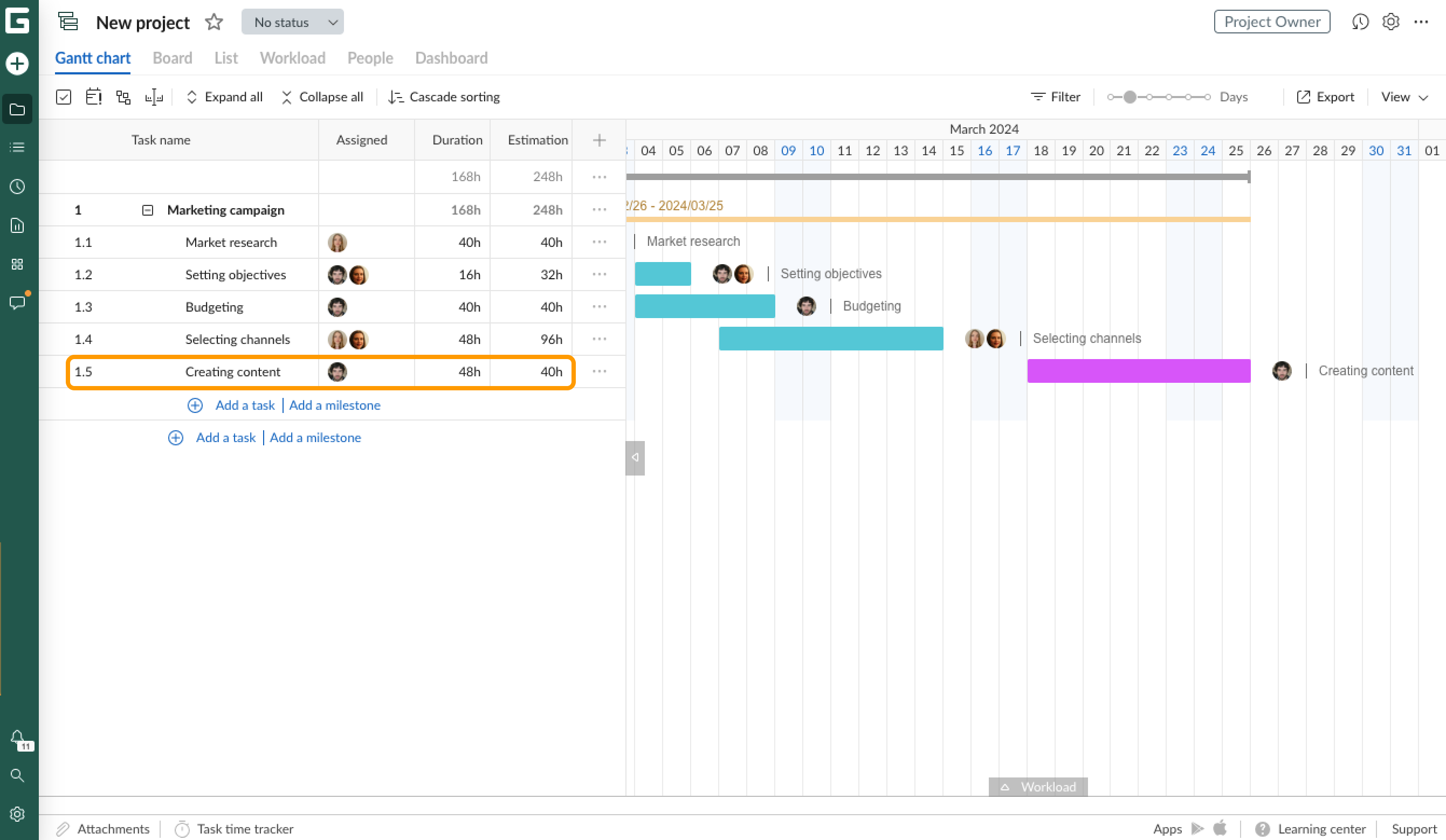Click the rightmost zoom slider stop

(x=1208, y=97)
